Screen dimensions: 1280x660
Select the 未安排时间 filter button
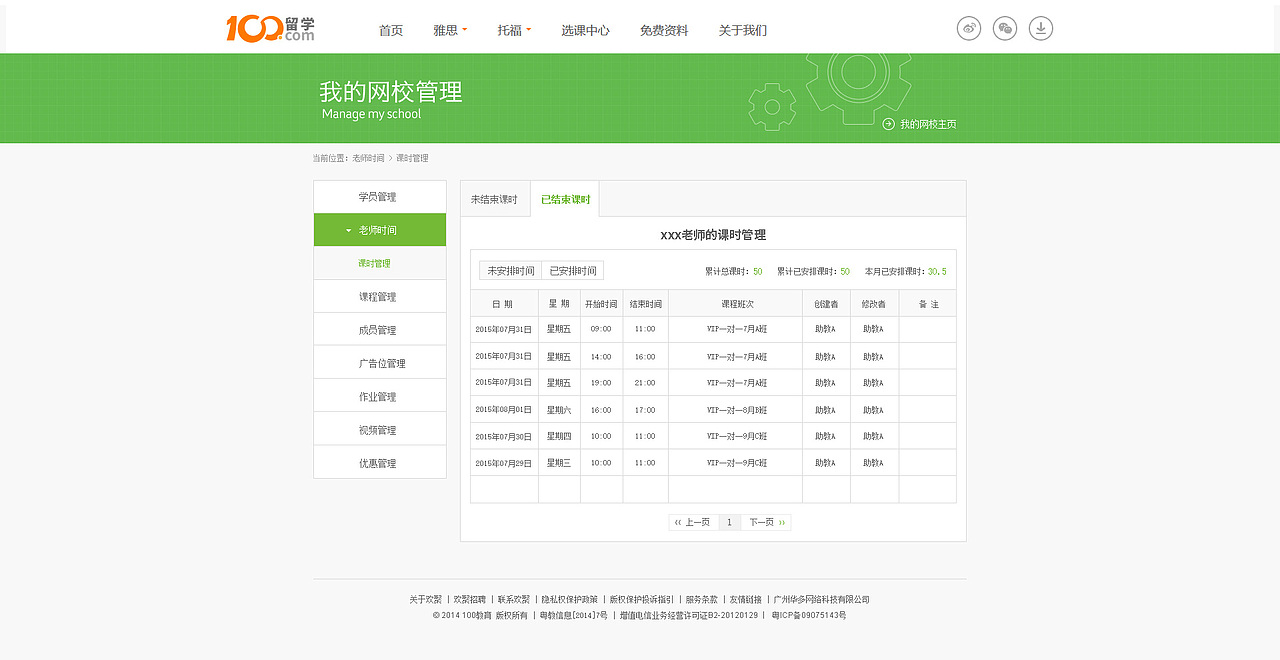511,271
